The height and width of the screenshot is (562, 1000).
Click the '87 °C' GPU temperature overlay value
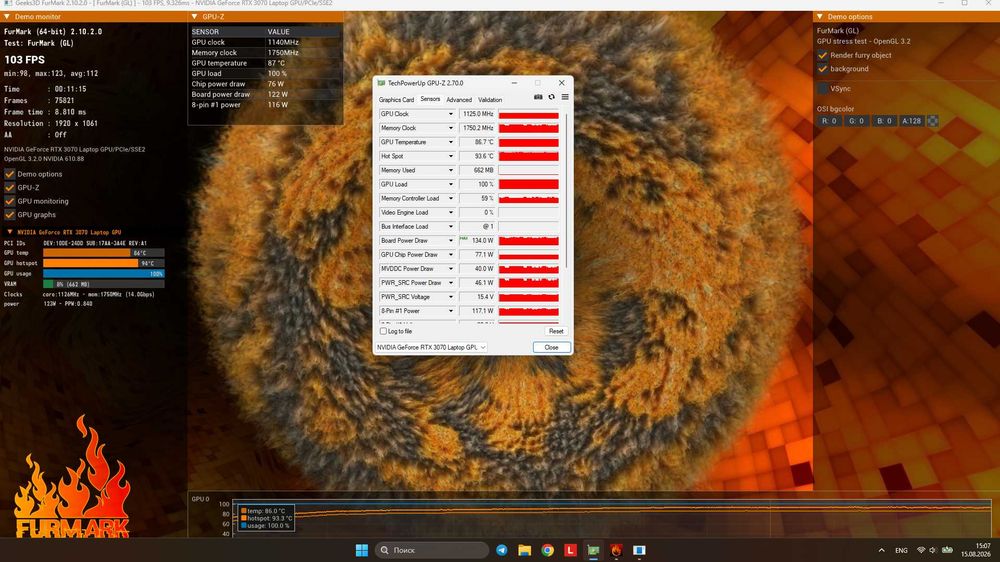[x=276, y=63]
